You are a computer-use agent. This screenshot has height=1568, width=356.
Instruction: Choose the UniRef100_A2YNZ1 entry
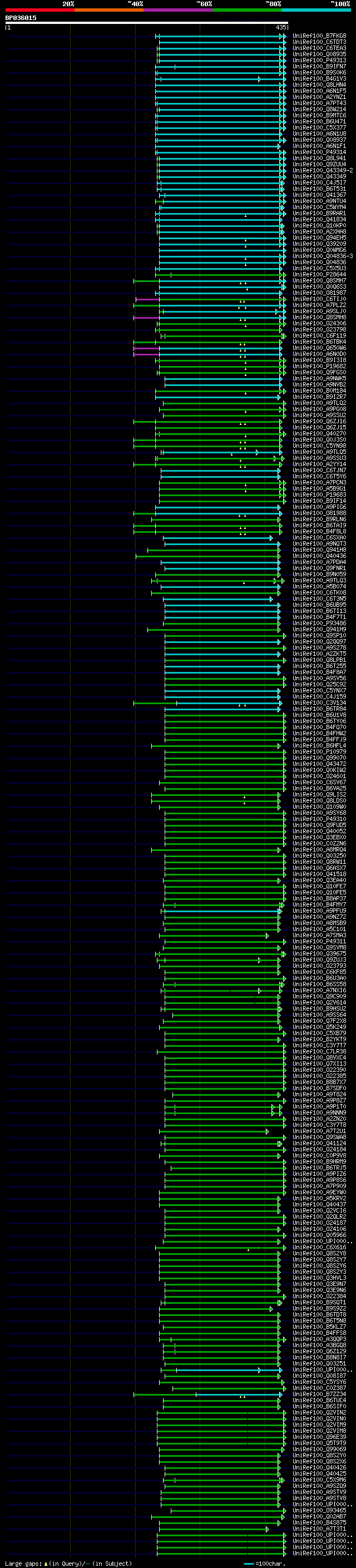[x=319, y=97]
